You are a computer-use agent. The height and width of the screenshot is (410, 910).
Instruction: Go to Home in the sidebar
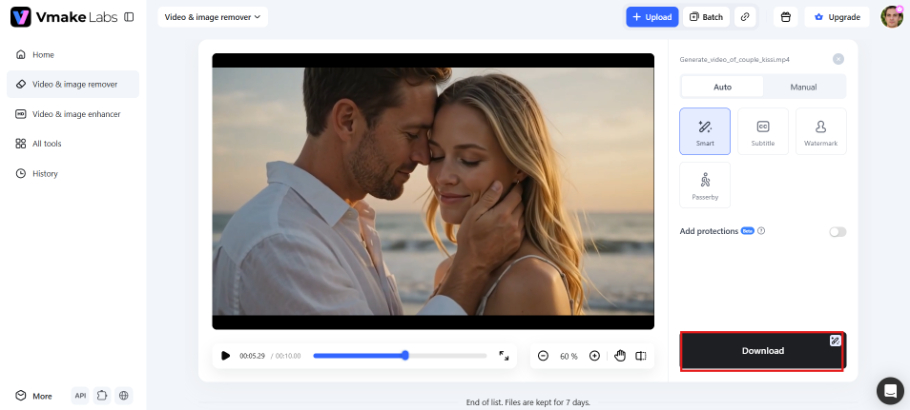pos(73,55)
